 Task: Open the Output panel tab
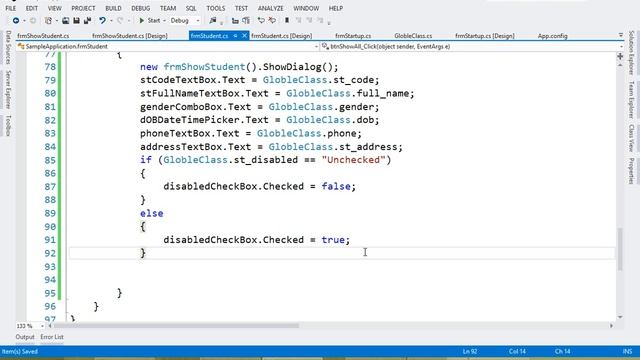(x=25, y=337)
